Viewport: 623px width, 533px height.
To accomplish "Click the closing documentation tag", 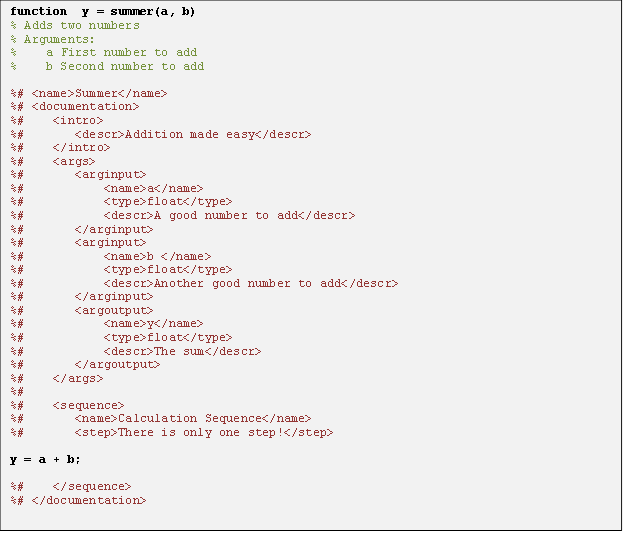I will pos(89,500).
